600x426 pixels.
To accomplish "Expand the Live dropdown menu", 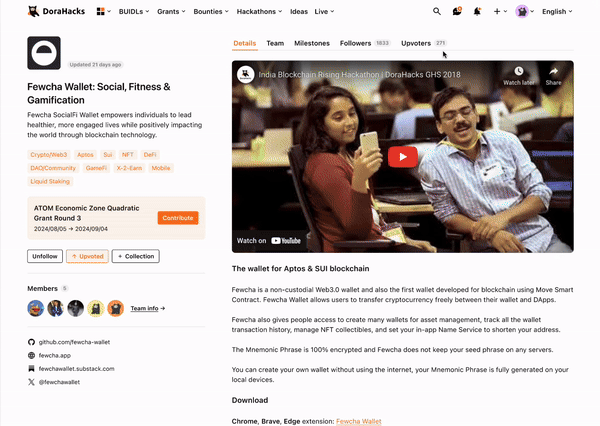I will pos(324,11).
